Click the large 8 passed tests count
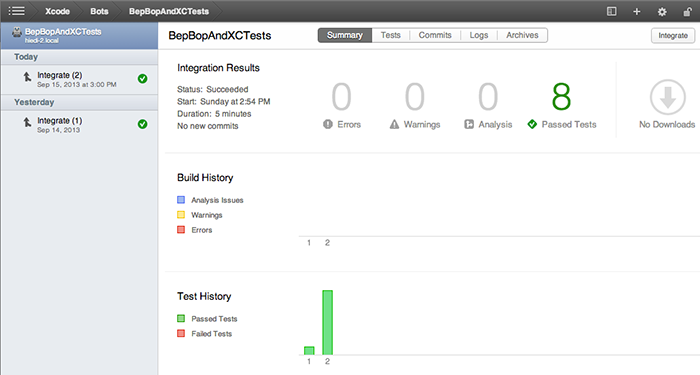The width and height of the screenshot is (700, 375). [561, 97]
